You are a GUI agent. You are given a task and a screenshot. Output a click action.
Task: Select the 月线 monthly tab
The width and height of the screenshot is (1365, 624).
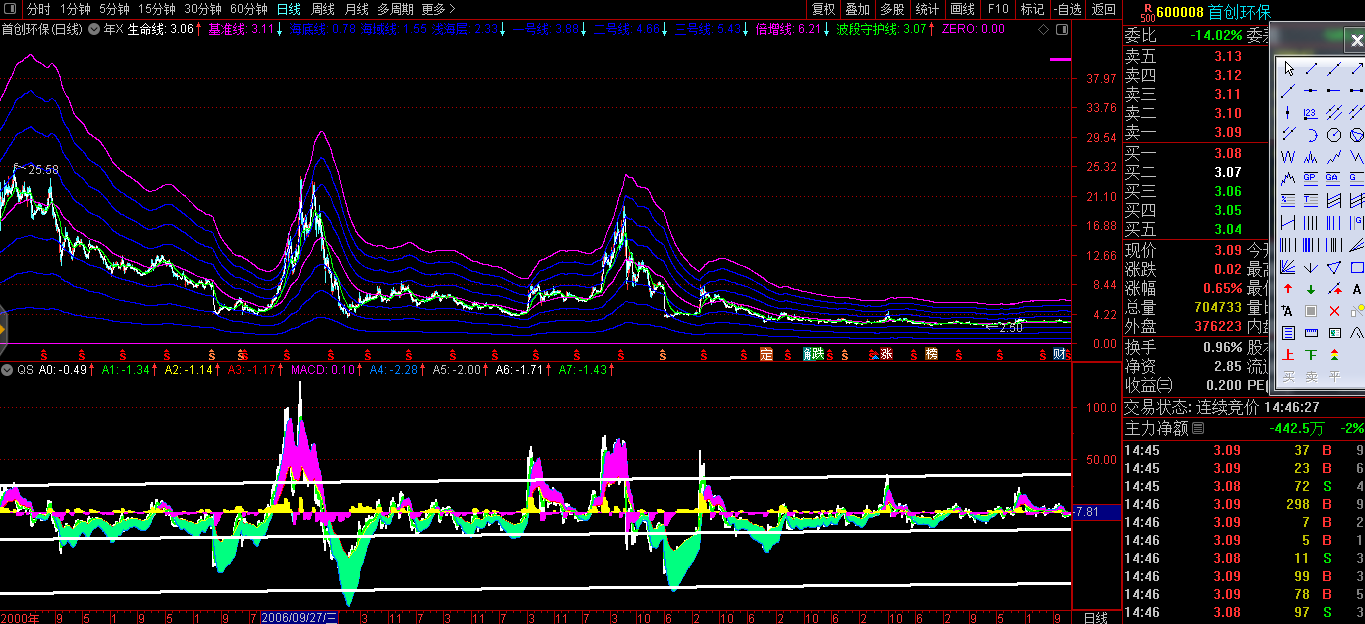[357, 9]
